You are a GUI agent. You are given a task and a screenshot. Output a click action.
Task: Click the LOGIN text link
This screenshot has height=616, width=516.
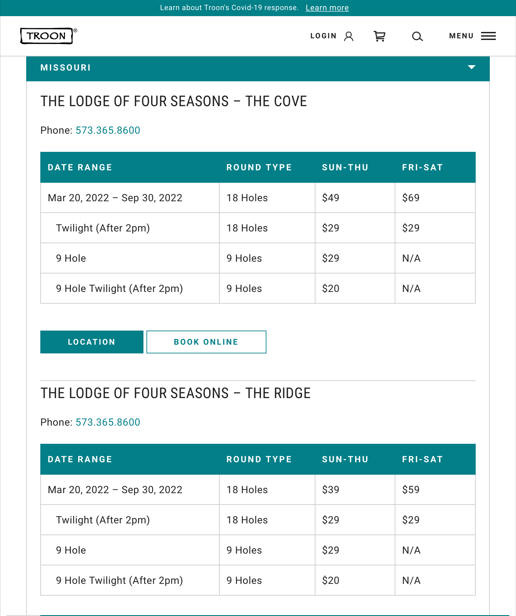[x=323, y=36]
